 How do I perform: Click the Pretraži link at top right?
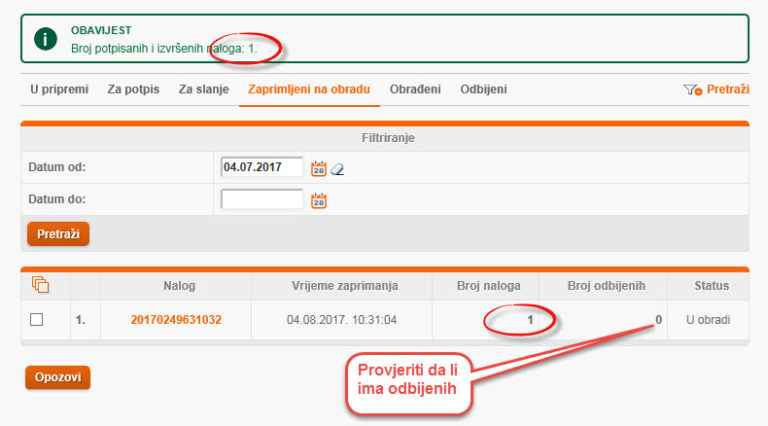pyautogui.click(x=728, y=89)
